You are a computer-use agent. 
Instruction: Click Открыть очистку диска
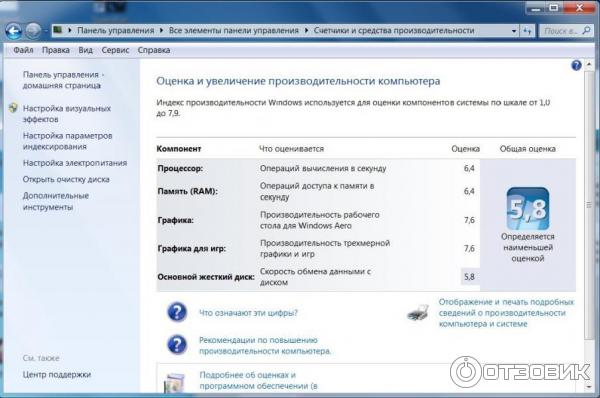click(66, 179)
